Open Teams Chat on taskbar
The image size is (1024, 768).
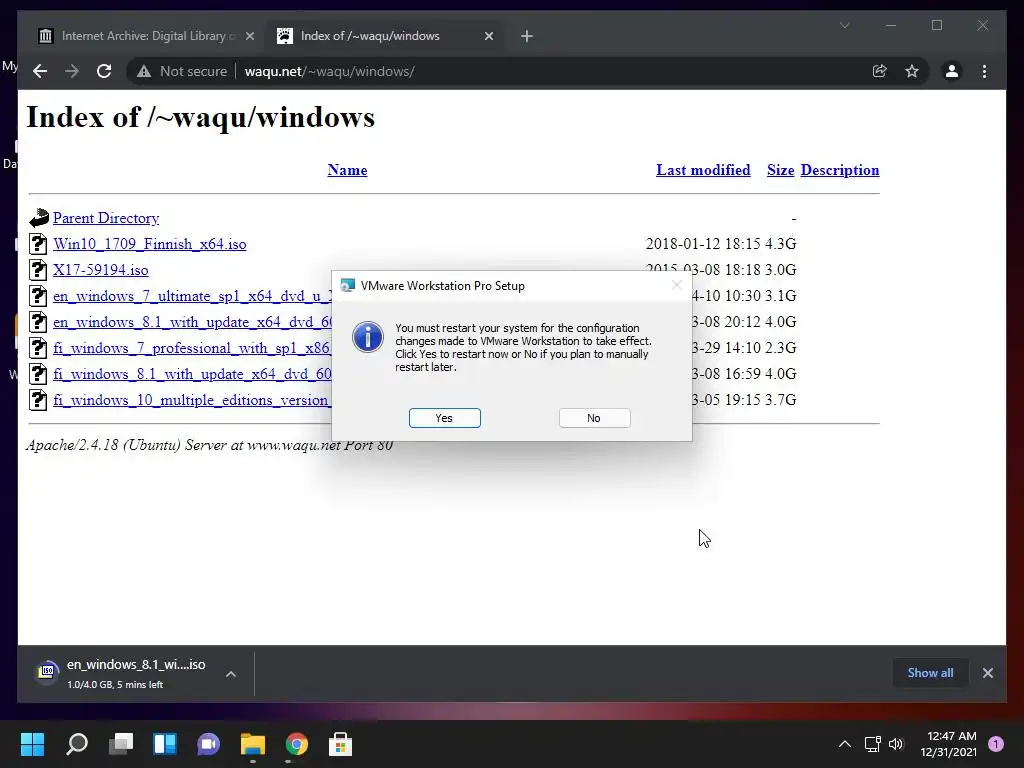[x=209, y=744]
